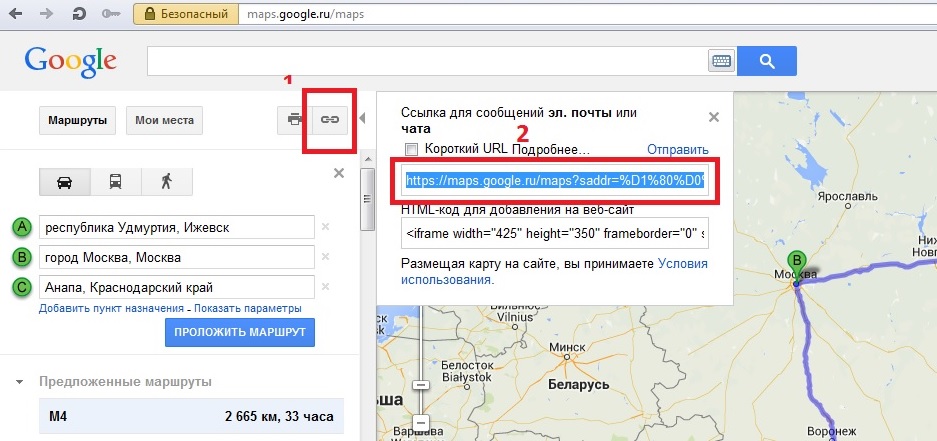This screenshot has width=937, height=441.
Task: Click the blue magnifier search button
Action: (767, 61)
